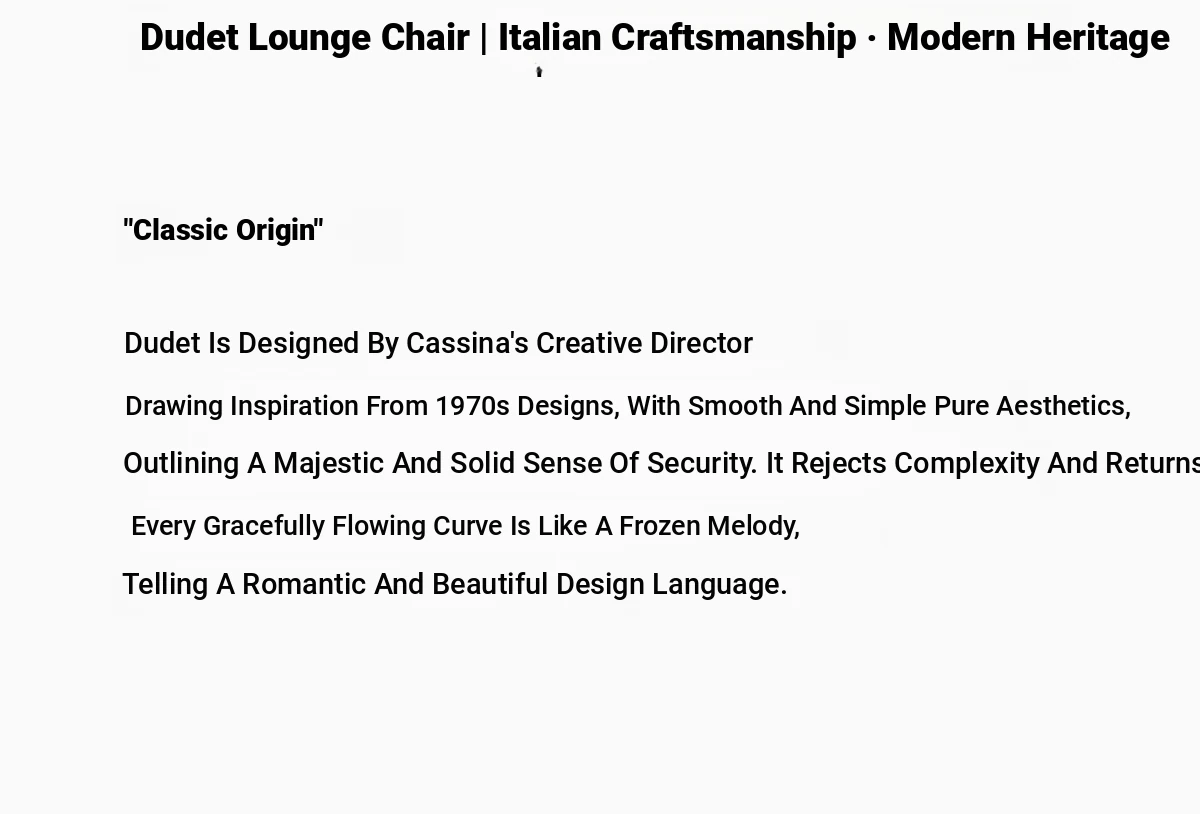Click "Italian Craftsmanship" in the heading
Screen dimensions: 1200x814
click(x=677, y=38)
